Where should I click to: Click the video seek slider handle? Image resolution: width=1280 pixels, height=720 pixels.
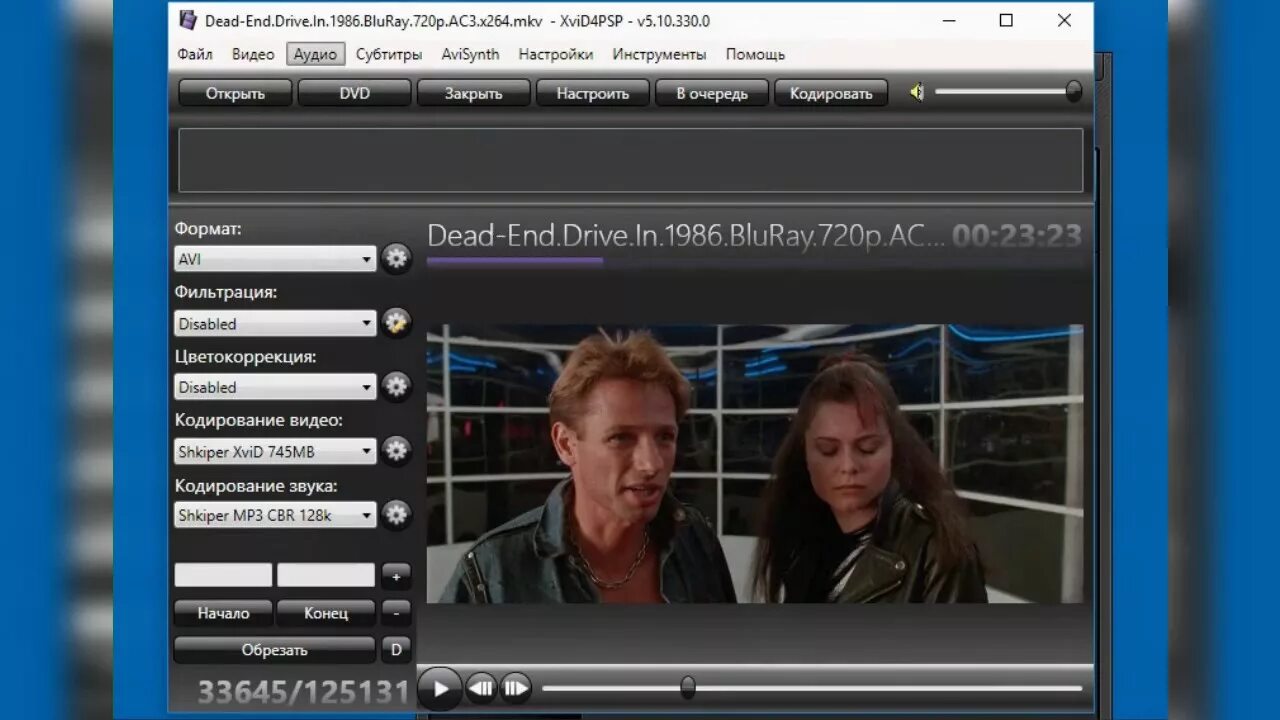[688, 687]
